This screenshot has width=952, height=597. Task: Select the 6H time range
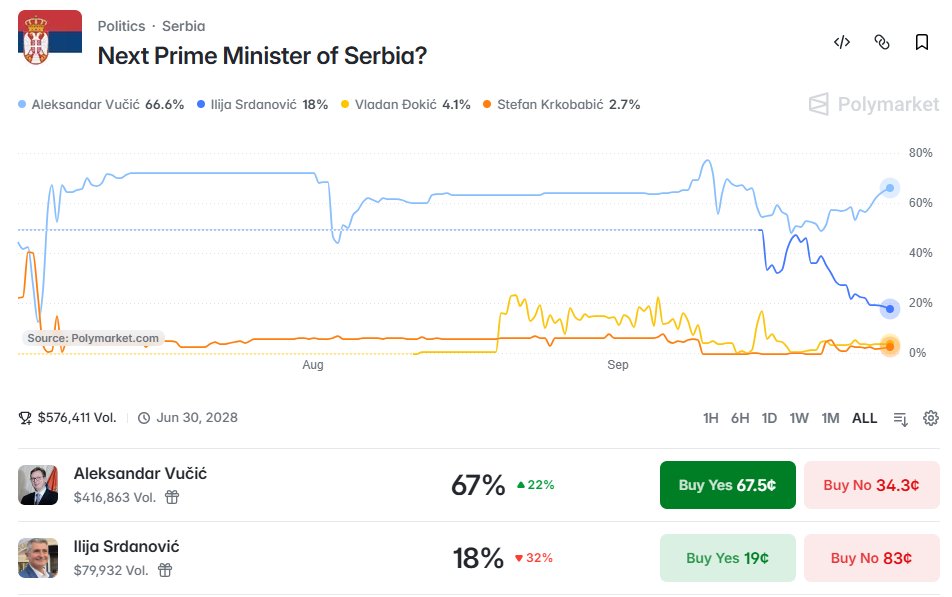point(740,418)
